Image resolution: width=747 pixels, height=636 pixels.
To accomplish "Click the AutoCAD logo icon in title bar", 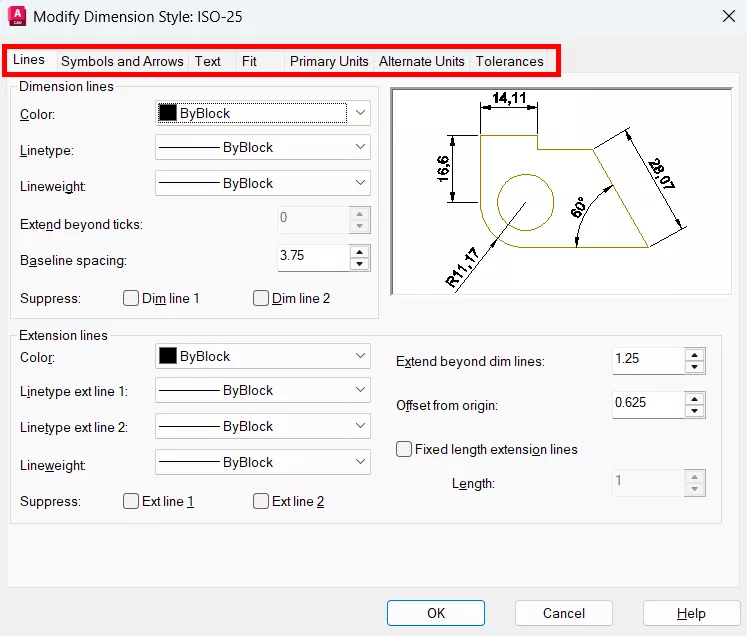I will 17,16.
